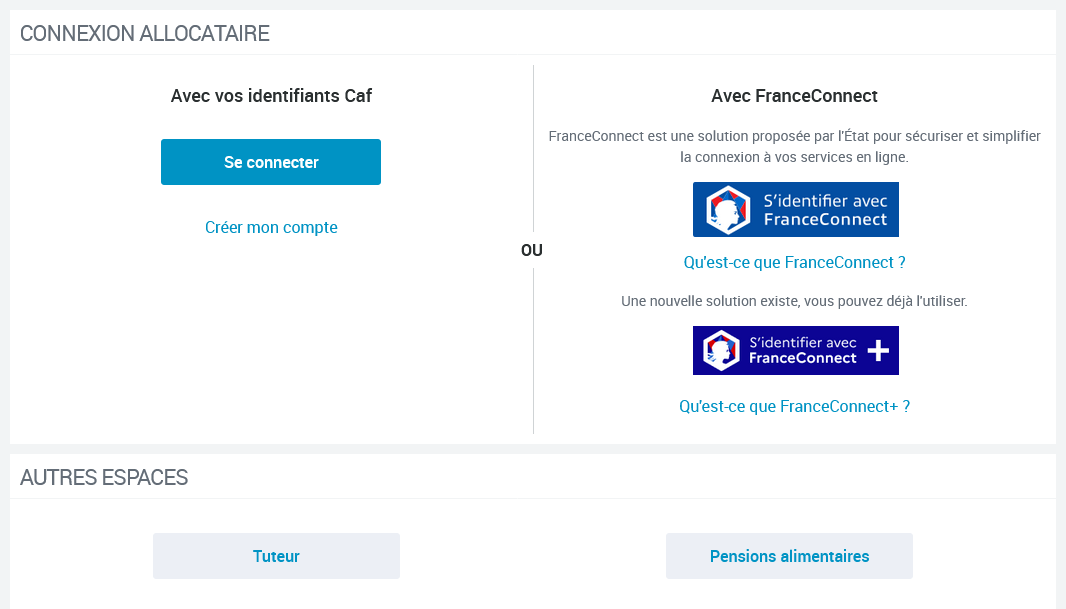Image resolution: width=1066 pixels, height=609 pixels.
Task: Click the Avec FranceConnect title
Action: point(794,96)
